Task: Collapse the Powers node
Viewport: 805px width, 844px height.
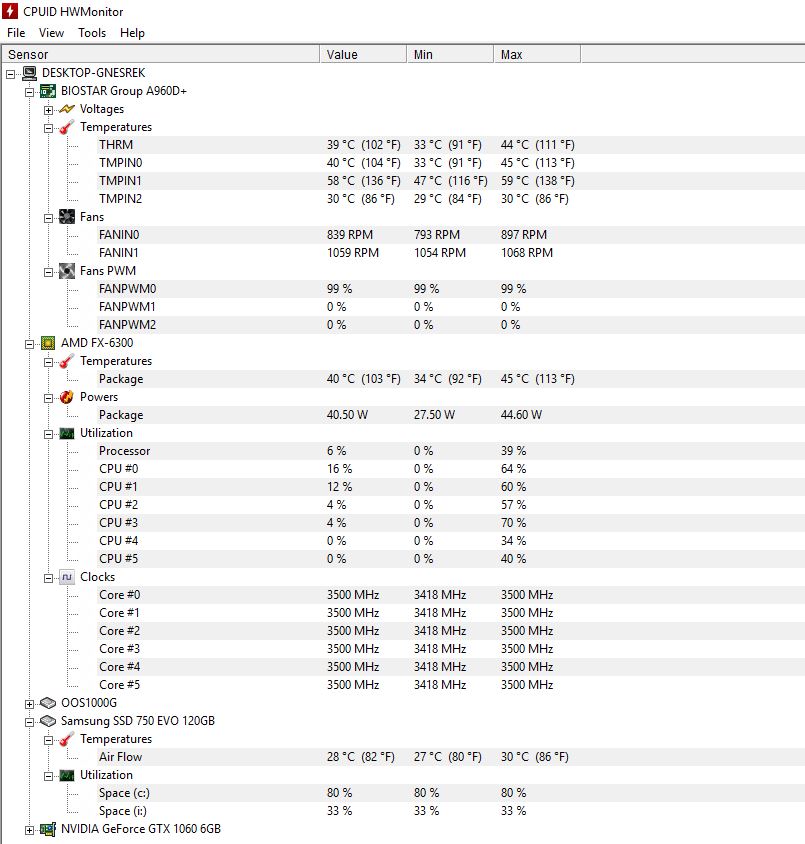Action: click(48, 398)
